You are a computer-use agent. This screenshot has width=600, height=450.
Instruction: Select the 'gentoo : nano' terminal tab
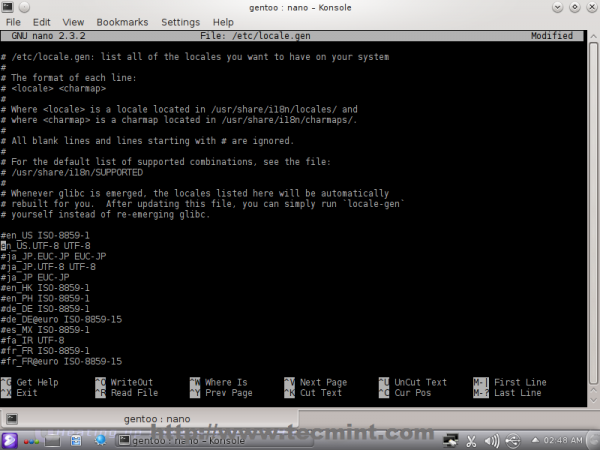(x=157, y=419)
